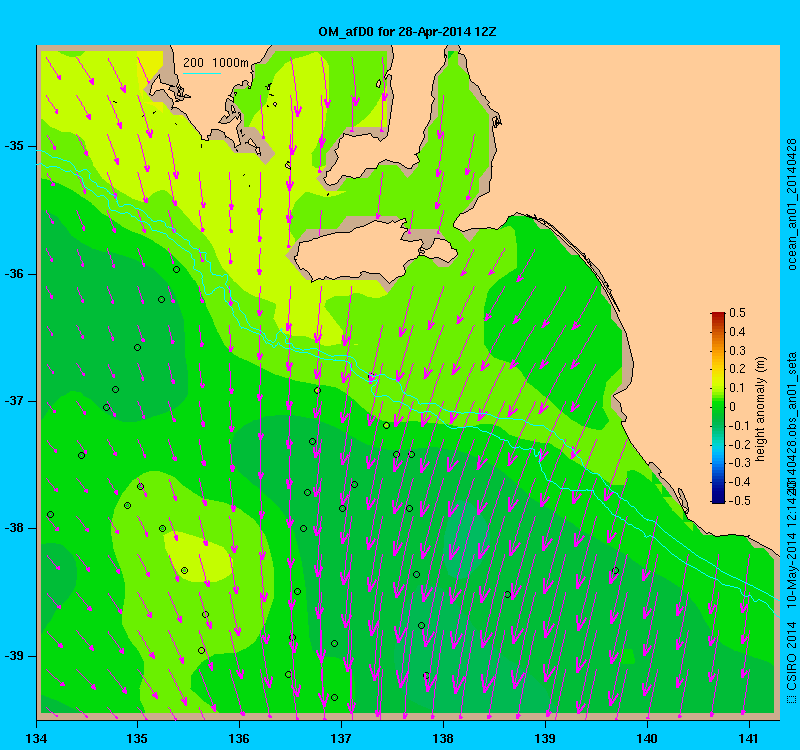800x750 pixels.
Task: Click the latitude axis label '-37'
Action: pyautogui.click(x=14, y=401)
